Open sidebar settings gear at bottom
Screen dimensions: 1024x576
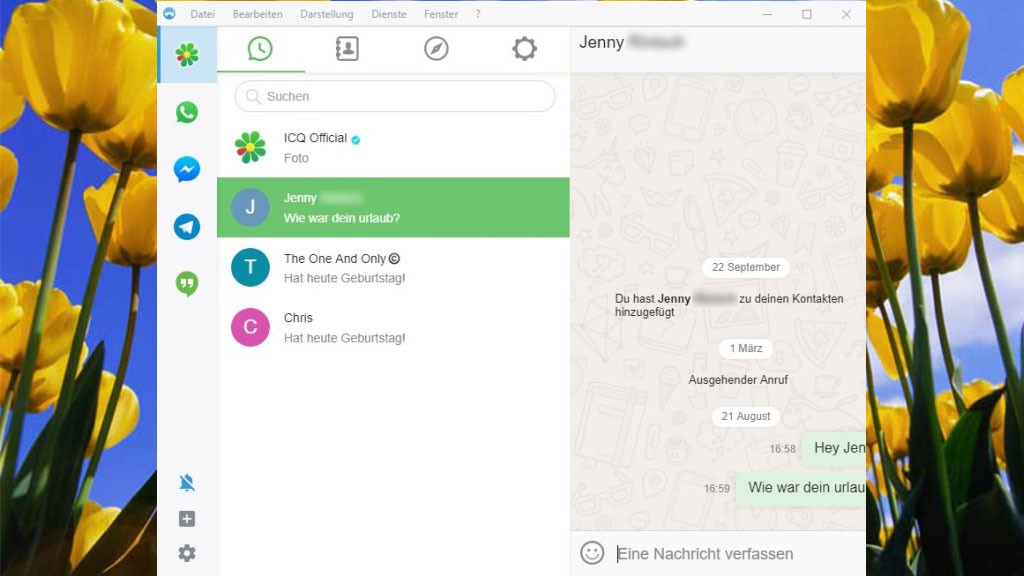point(187,553)
